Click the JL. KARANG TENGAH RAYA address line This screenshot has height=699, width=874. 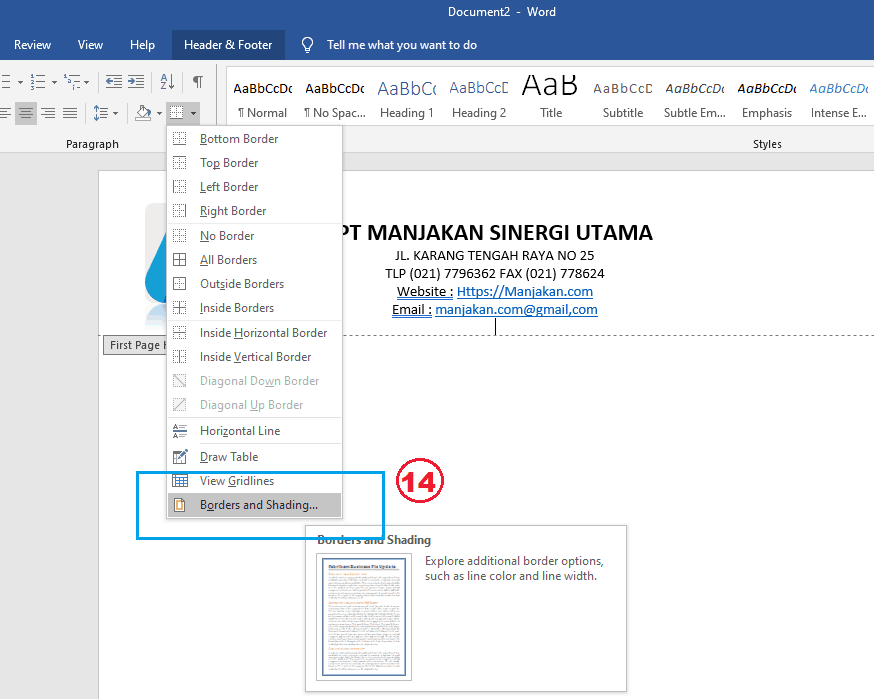494,256
